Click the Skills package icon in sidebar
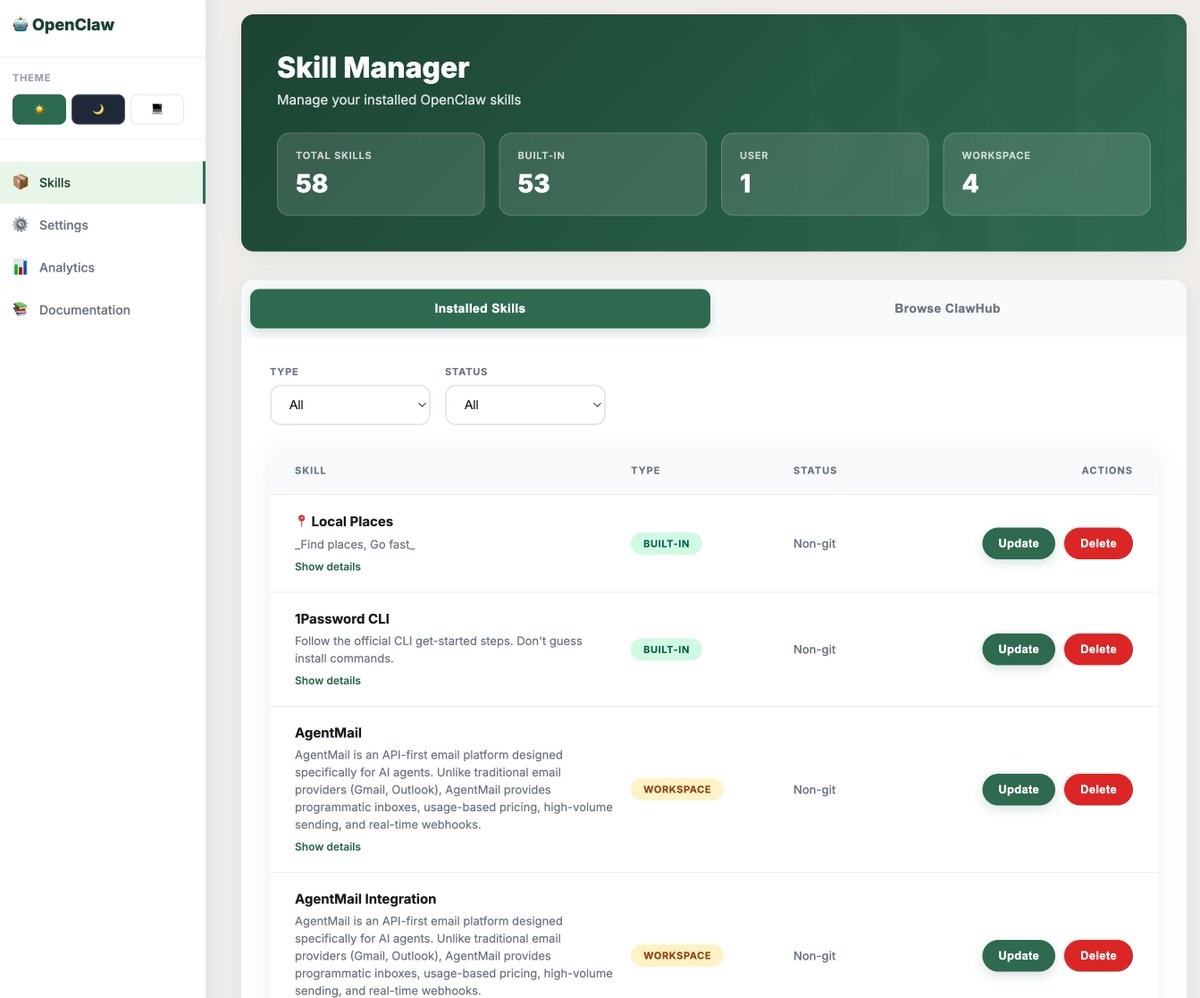Image resolution: width=1200 pixels, height=998 pixels. pyautogui.click(x=20, y=182)
